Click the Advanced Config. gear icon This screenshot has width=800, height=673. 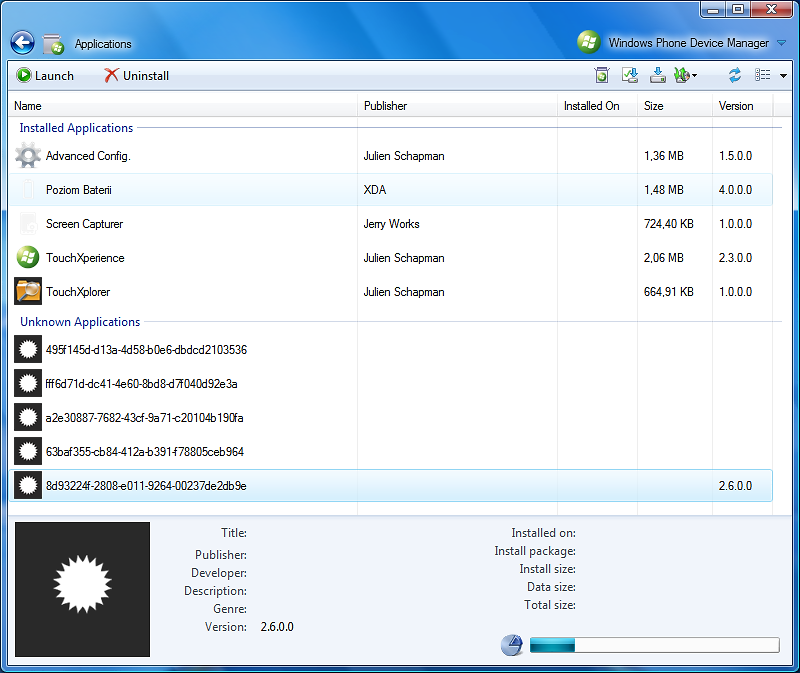tap(28, 156)
